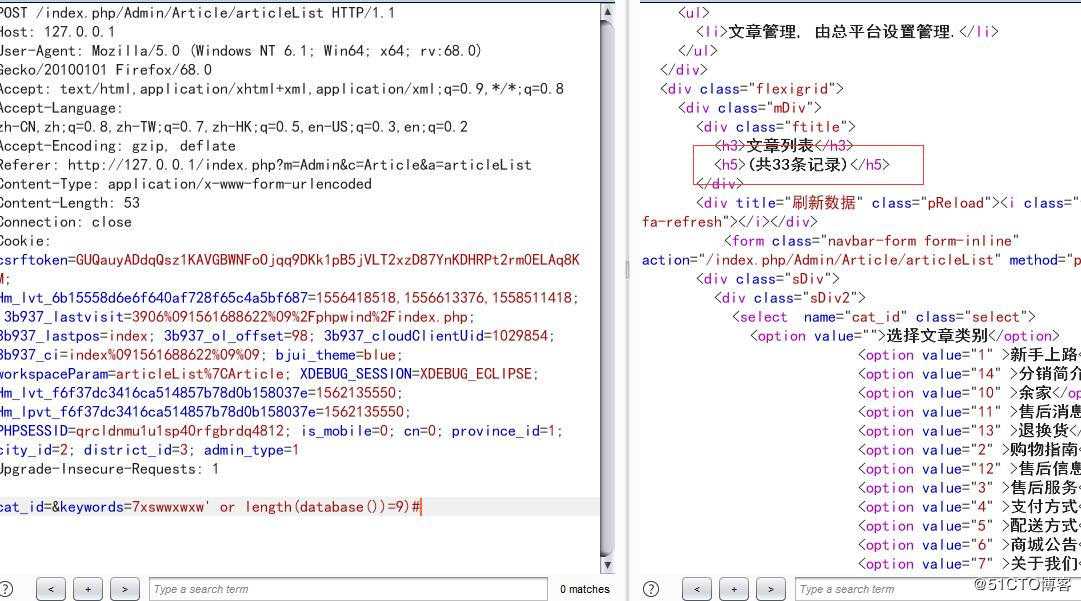1081x601 pixels.
Task: Click the option value="14" line
Action: point(969,374)
